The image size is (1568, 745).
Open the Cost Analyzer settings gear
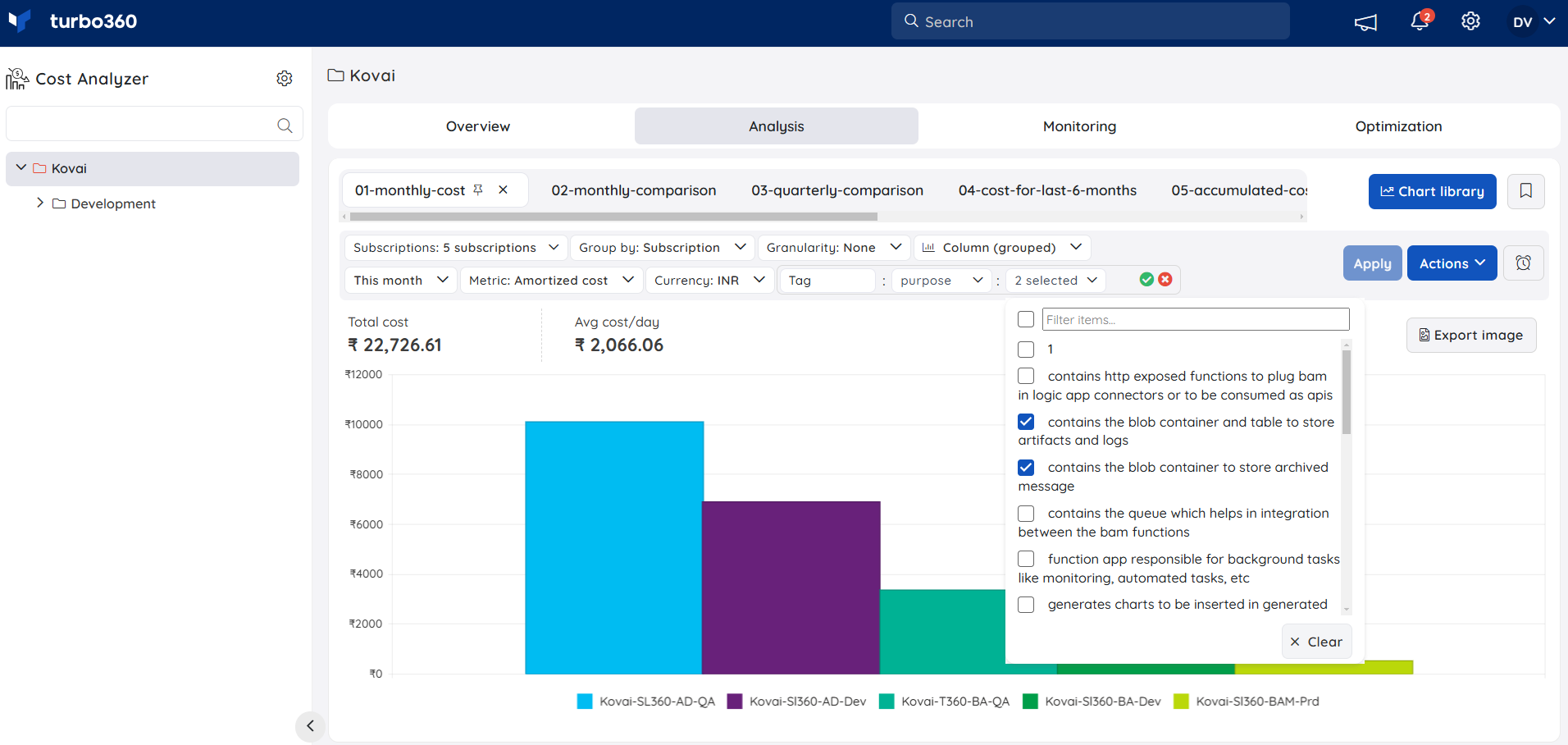pyautogui.click(x=285, y=79)
